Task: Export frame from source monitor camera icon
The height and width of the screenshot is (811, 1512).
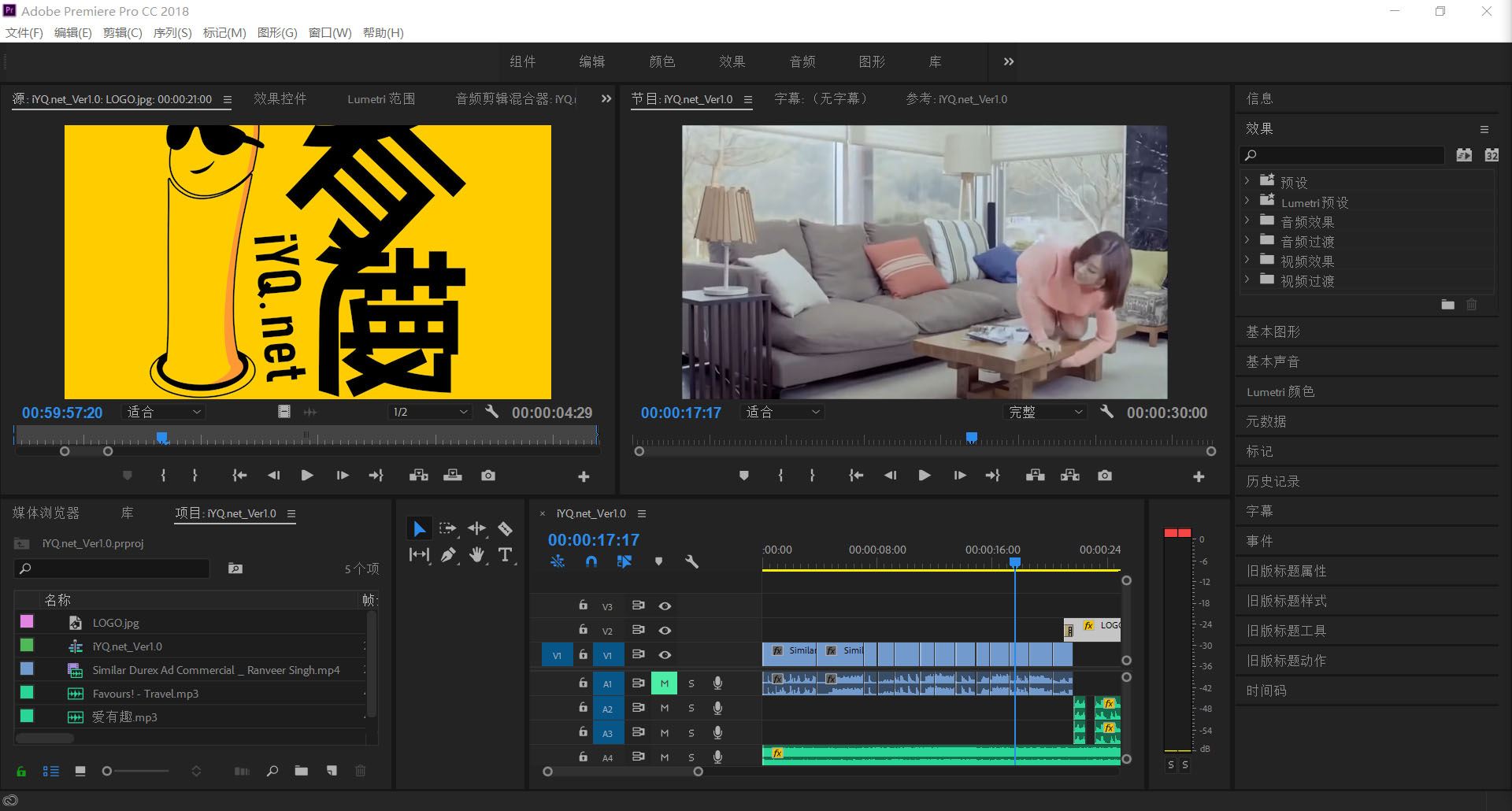Action: 488,476
